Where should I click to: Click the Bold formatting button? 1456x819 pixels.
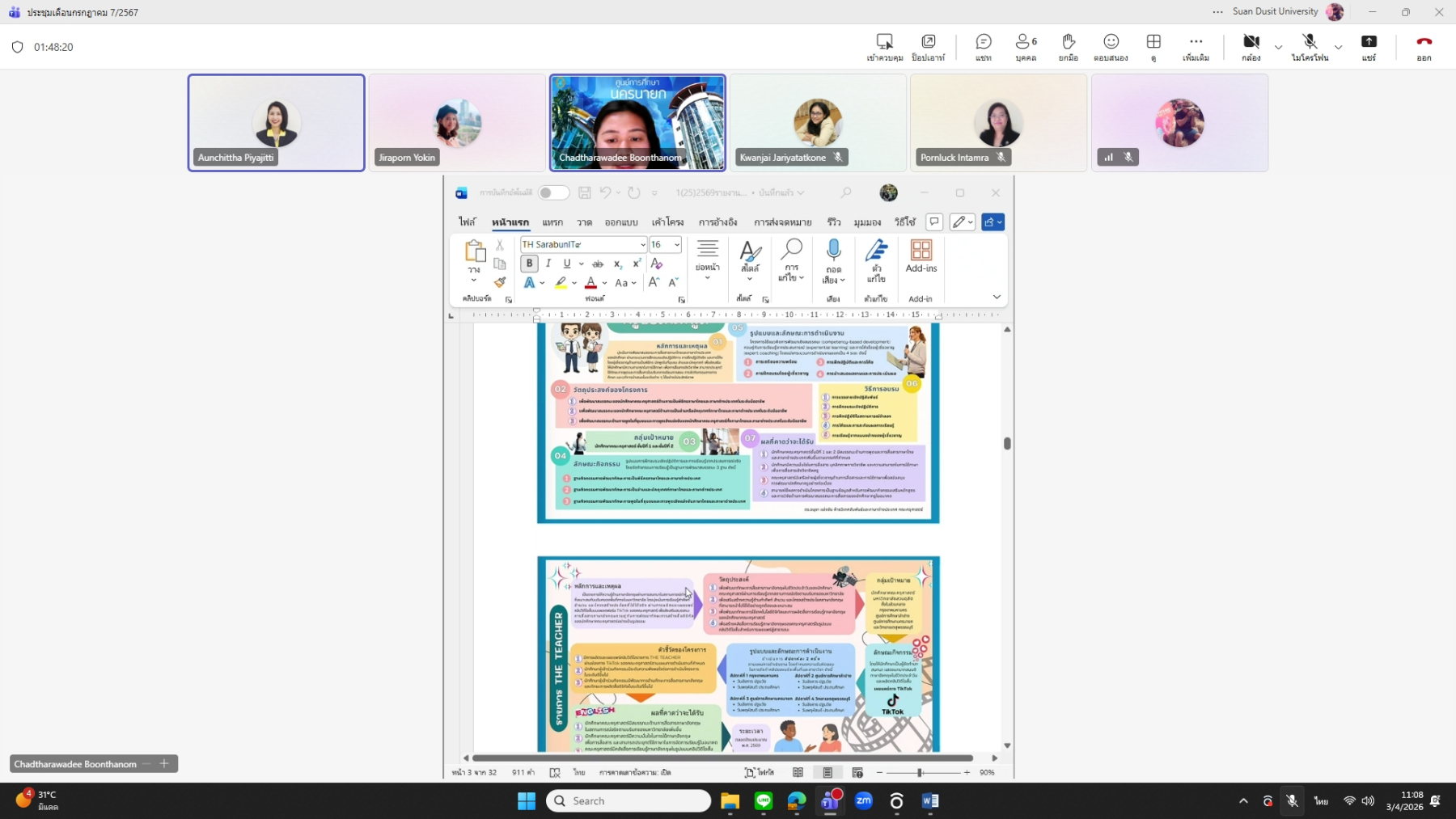coord(529,264)
